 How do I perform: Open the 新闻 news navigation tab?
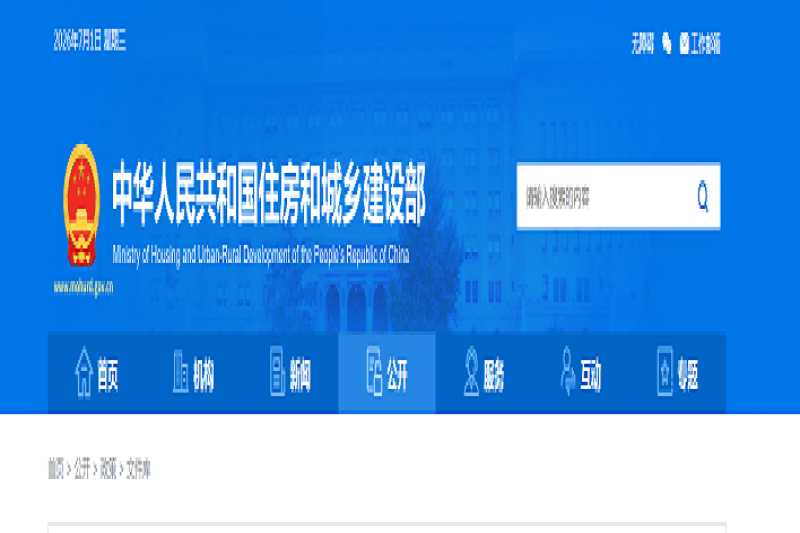(290, 373)
